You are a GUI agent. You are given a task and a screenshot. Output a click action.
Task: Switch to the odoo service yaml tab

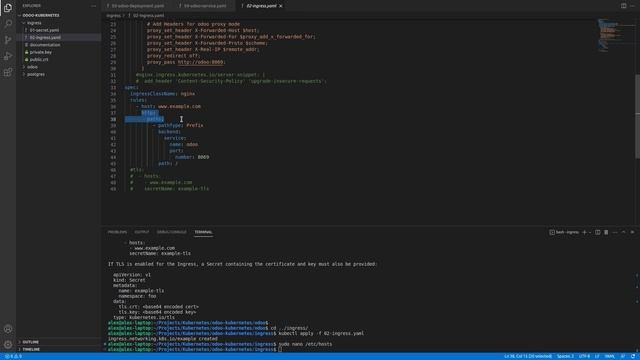point(205,6)
